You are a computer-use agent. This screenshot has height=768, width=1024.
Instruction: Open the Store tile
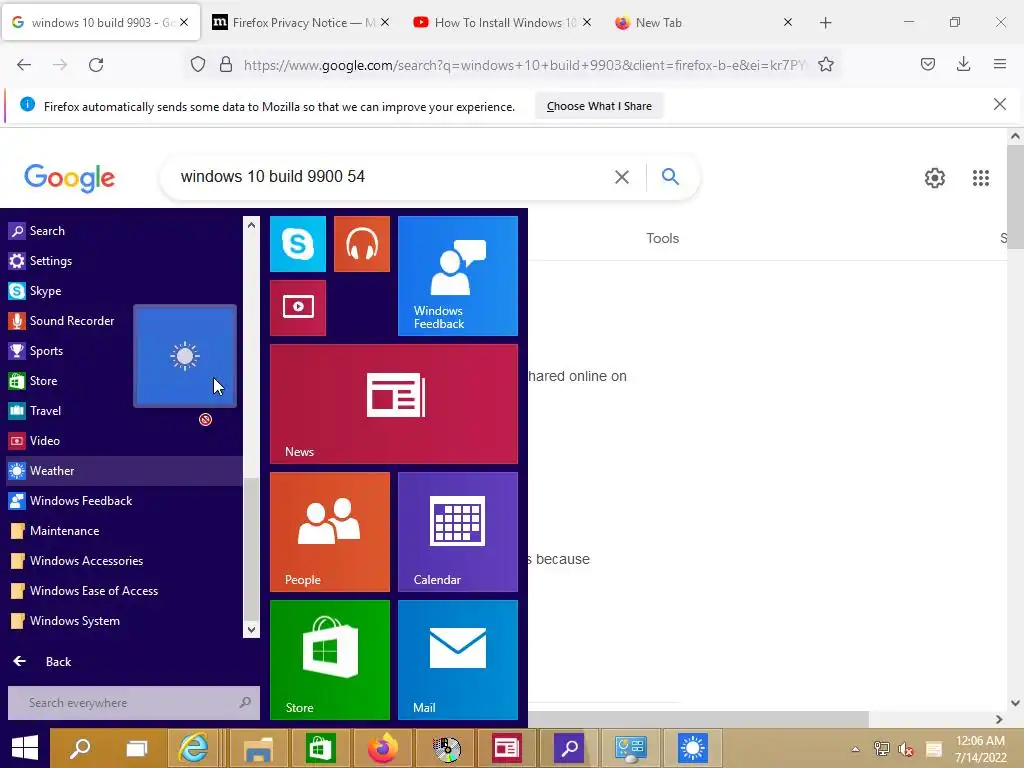click(x=330, y=660)
